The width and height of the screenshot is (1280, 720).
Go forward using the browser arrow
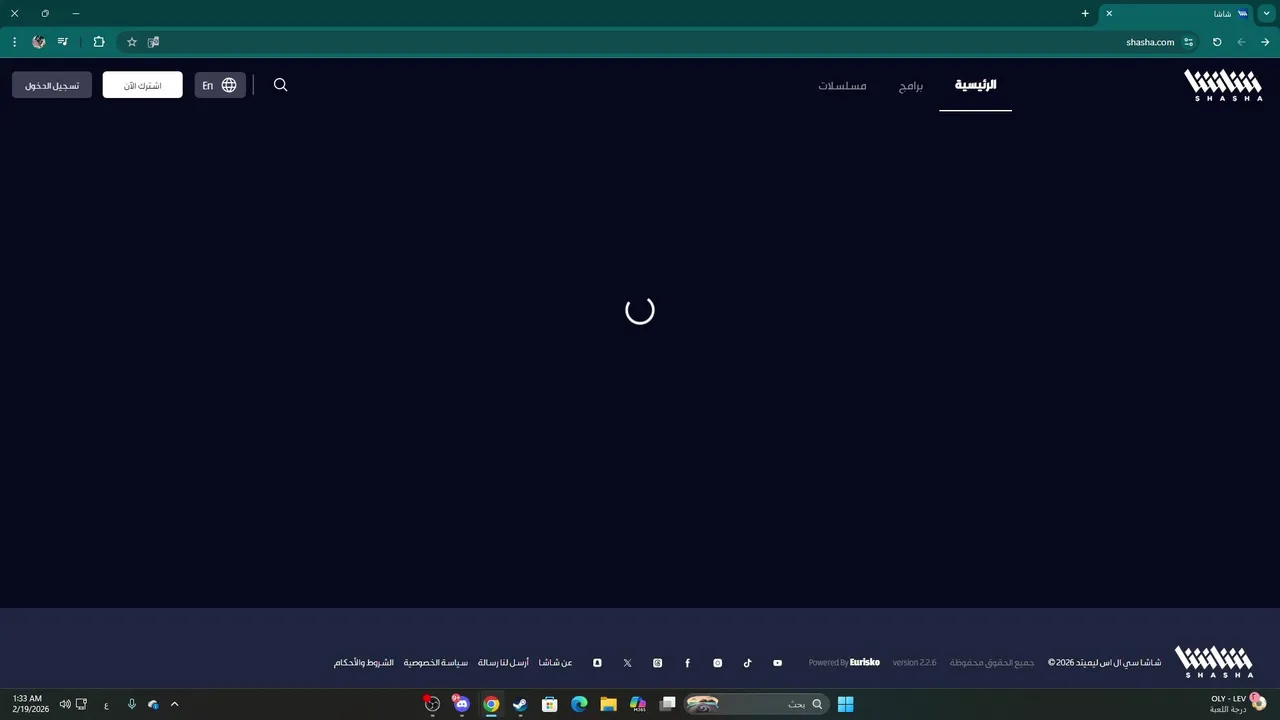point(1265,42)
